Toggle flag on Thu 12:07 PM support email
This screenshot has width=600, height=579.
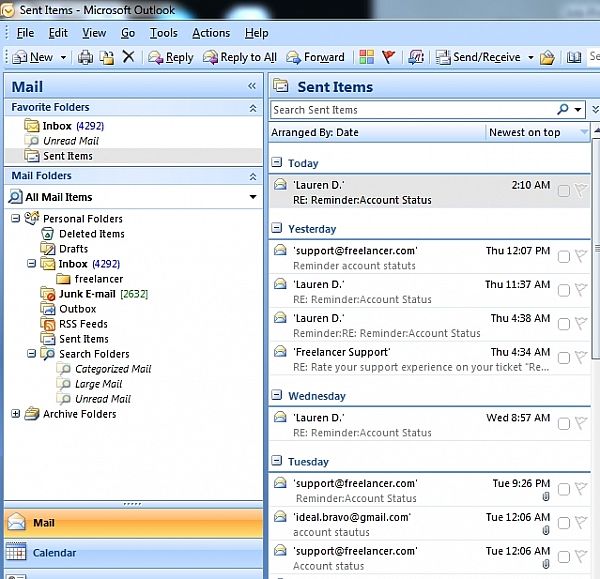(x=581, y=257)
